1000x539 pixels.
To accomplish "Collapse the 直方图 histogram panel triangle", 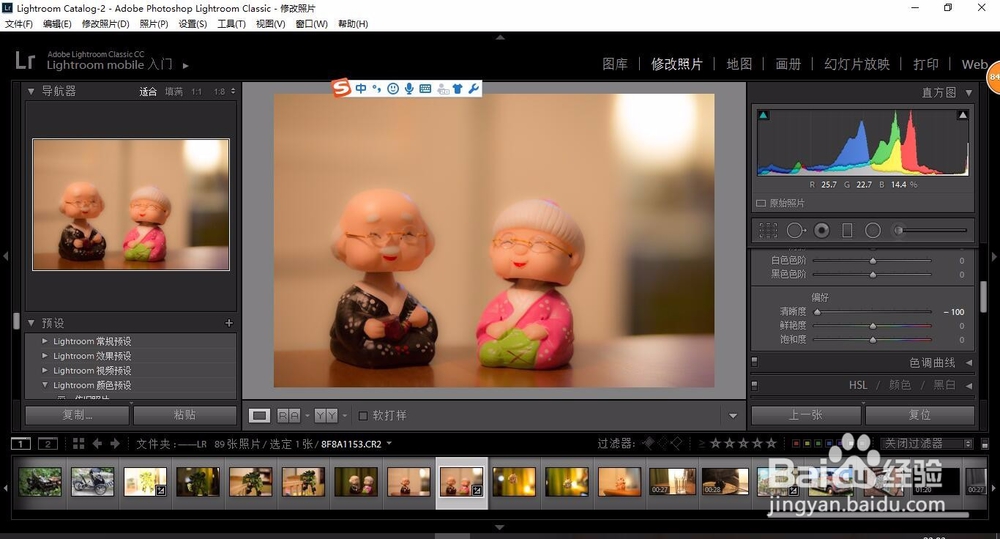I will (969, 92).
